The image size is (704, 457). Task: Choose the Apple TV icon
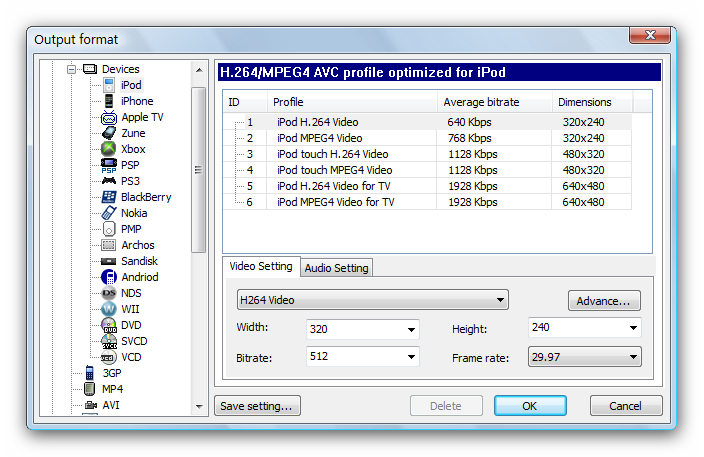(x=109, y=117)
